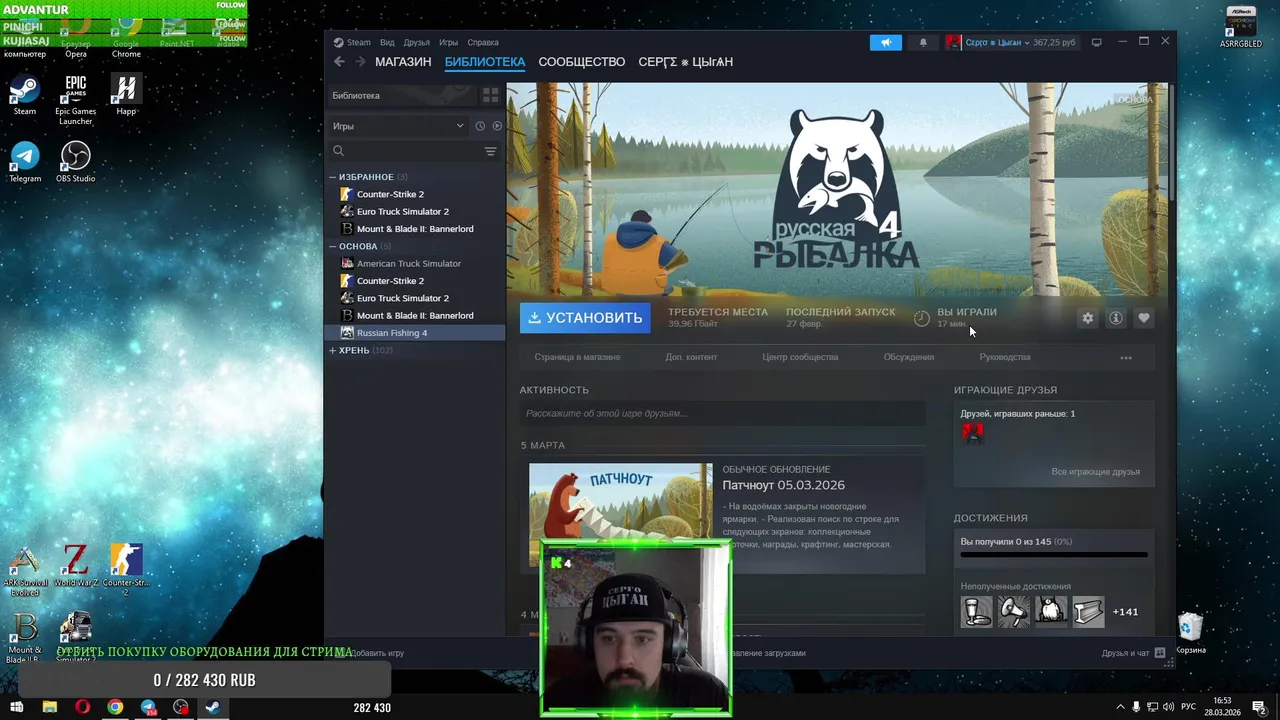Switch library to grid view icon
Viewport: 1280px width, 720px height.
(x=490, y=95)
